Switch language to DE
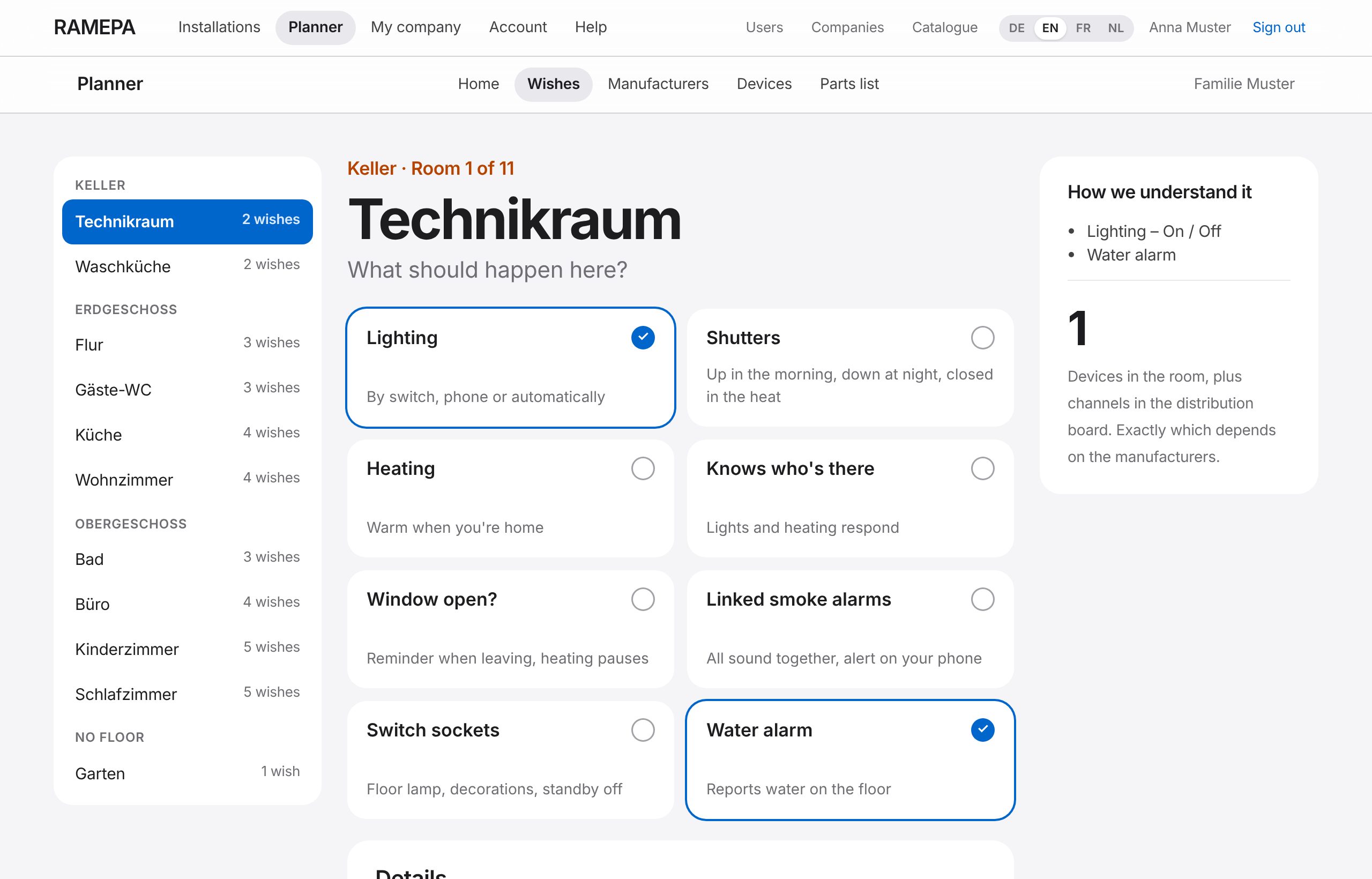 tap(1017, 28)
